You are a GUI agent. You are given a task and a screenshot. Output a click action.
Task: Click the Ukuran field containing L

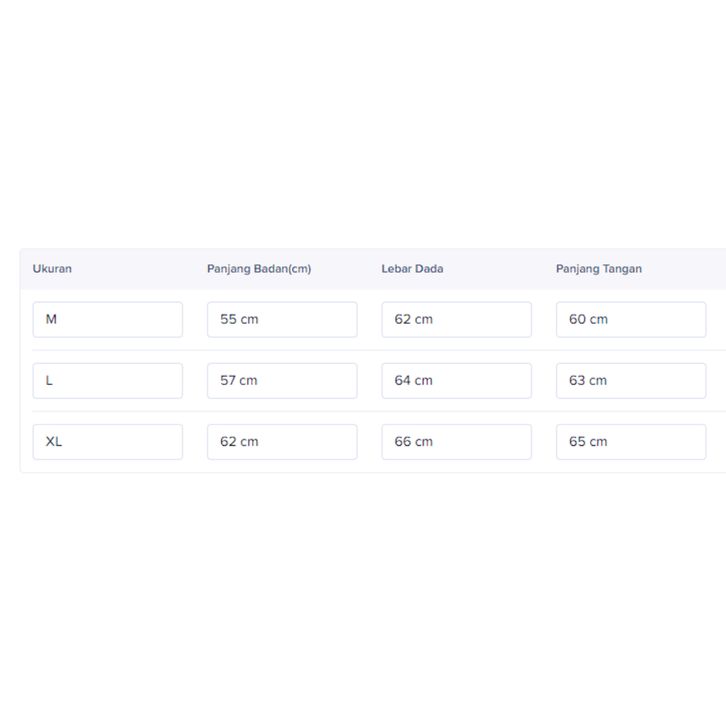[107, 381]
